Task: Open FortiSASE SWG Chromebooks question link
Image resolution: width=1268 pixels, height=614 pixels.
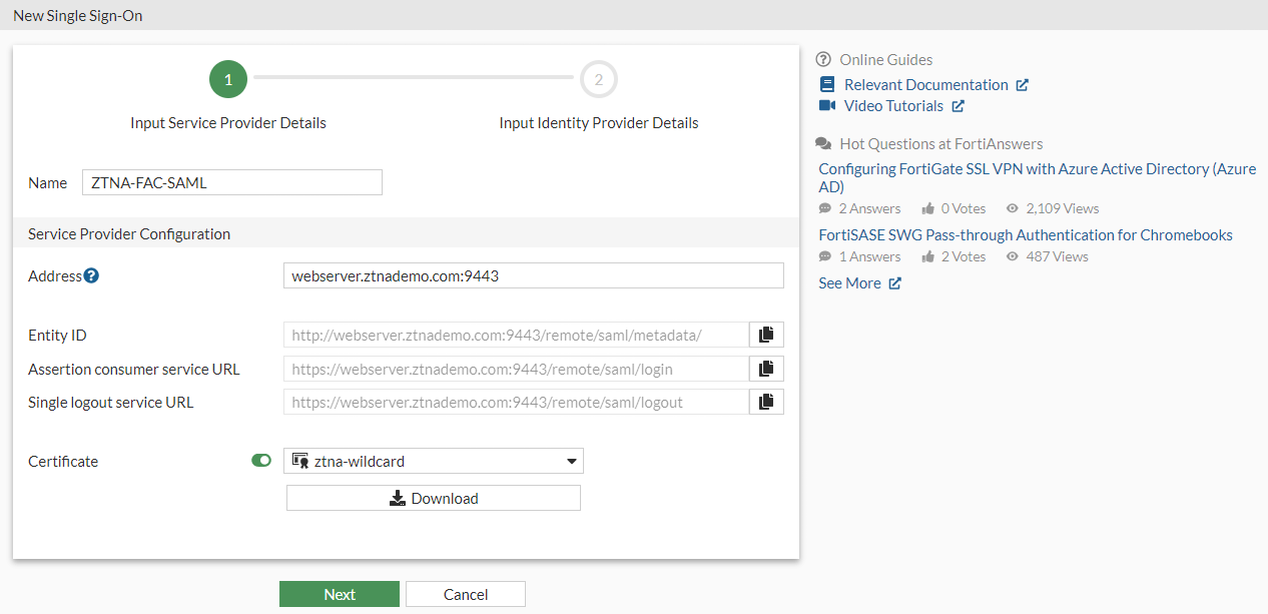Action: click(1025, 235)
